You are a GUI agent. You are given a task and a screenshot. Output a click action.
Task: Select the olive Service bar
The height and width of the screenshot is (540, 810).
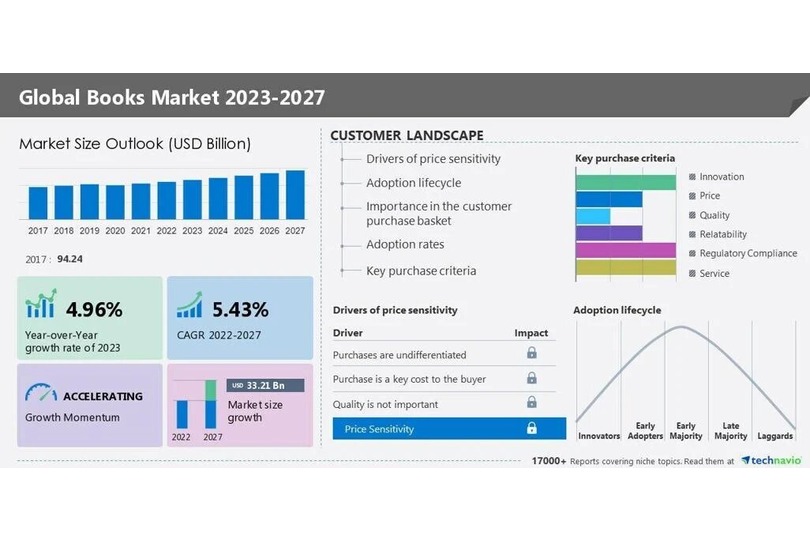pos(626,267)
